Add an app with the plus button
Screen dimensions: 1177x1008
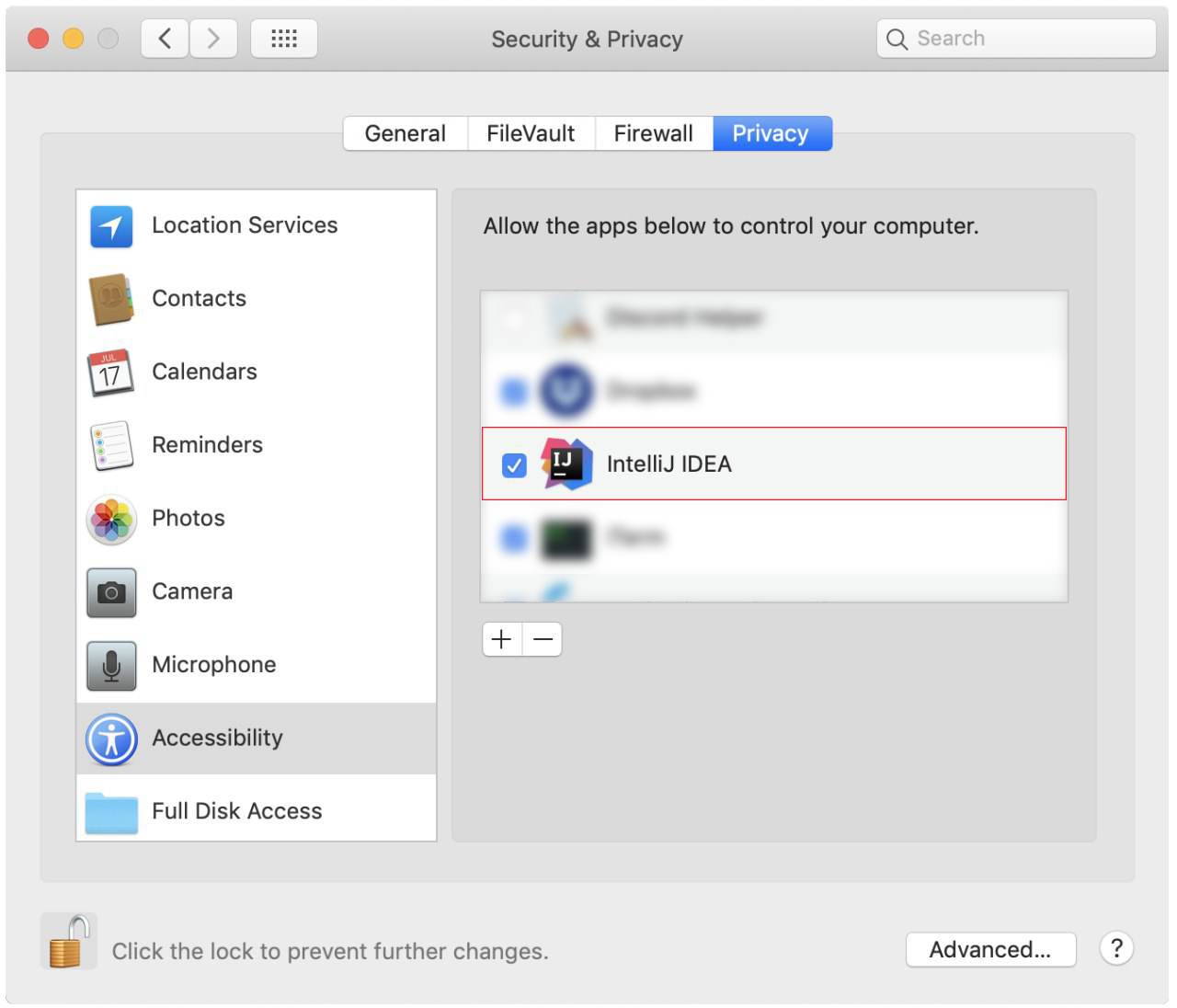click(x=501, y=639)
